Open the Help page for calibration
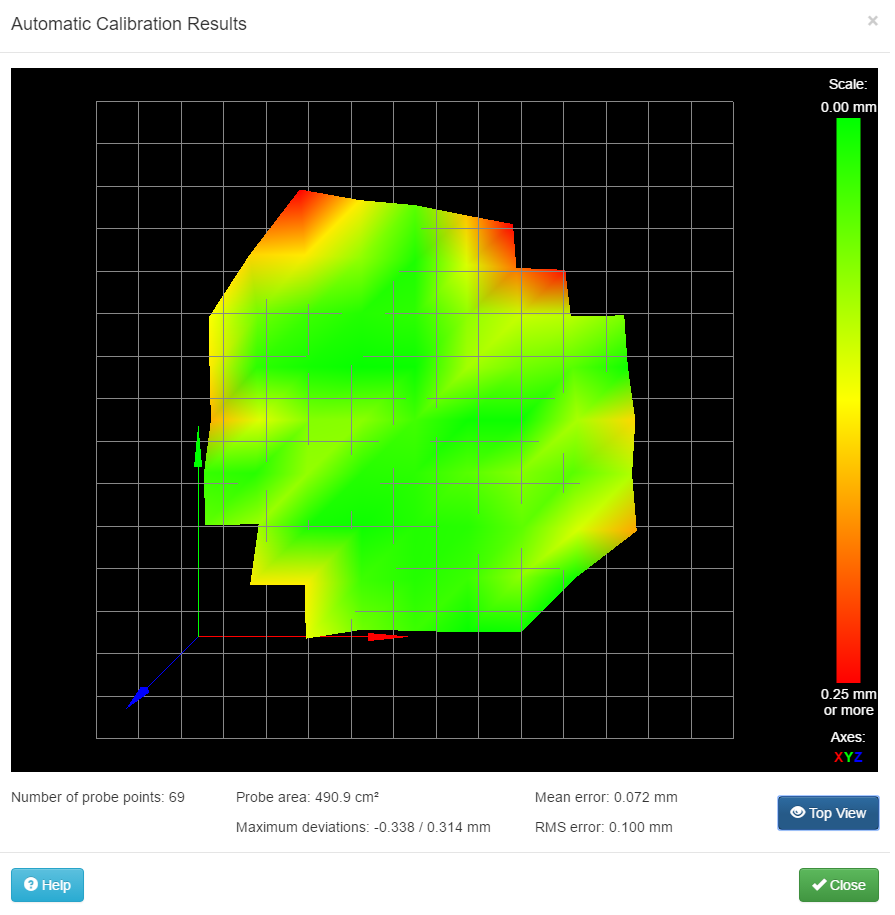Screen dimensions: 895x915 coord(47,885)
